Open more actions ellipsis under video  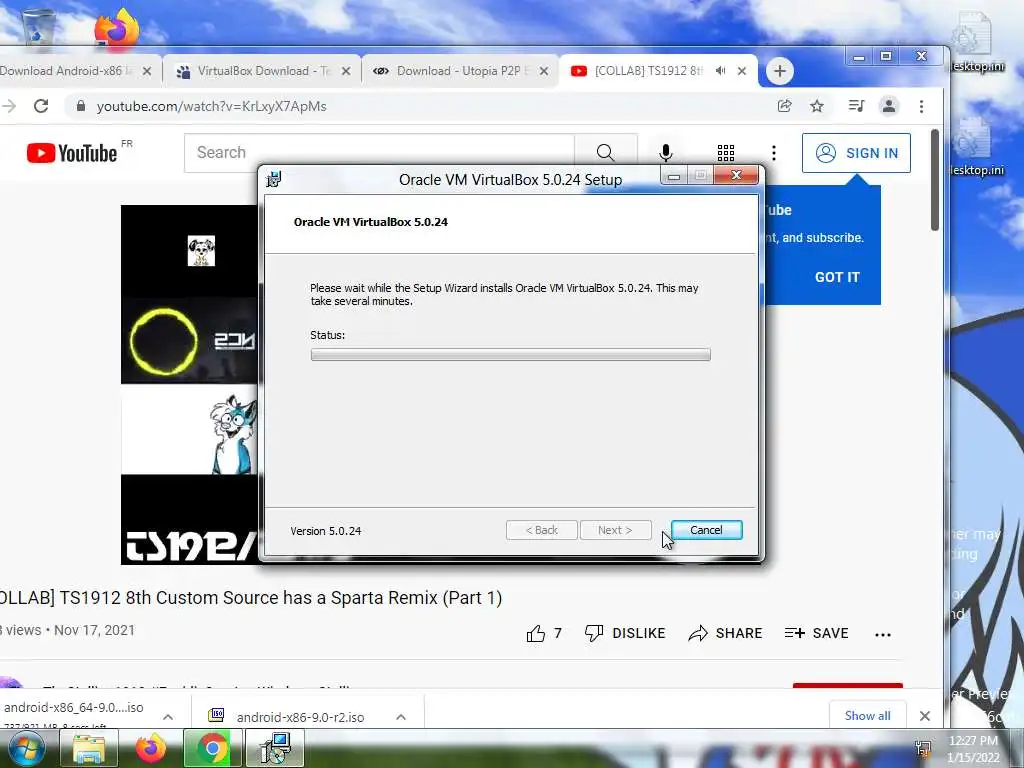(x=883, y=634)
